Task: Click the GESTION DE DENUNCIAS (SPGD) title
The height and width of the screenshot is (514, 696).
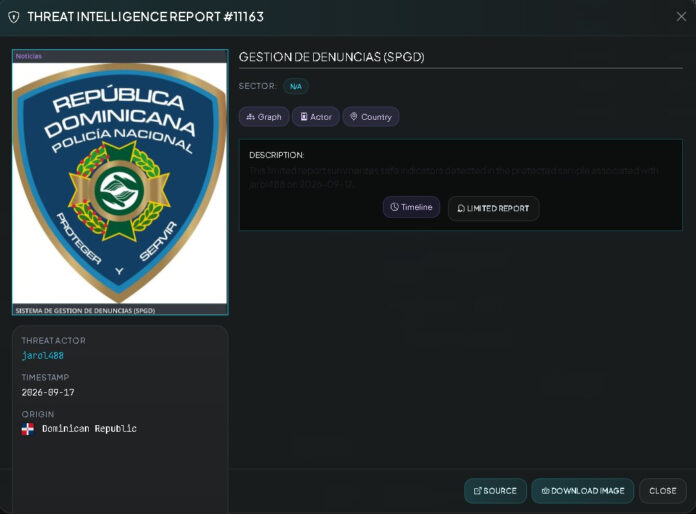Action: [332, 57]
